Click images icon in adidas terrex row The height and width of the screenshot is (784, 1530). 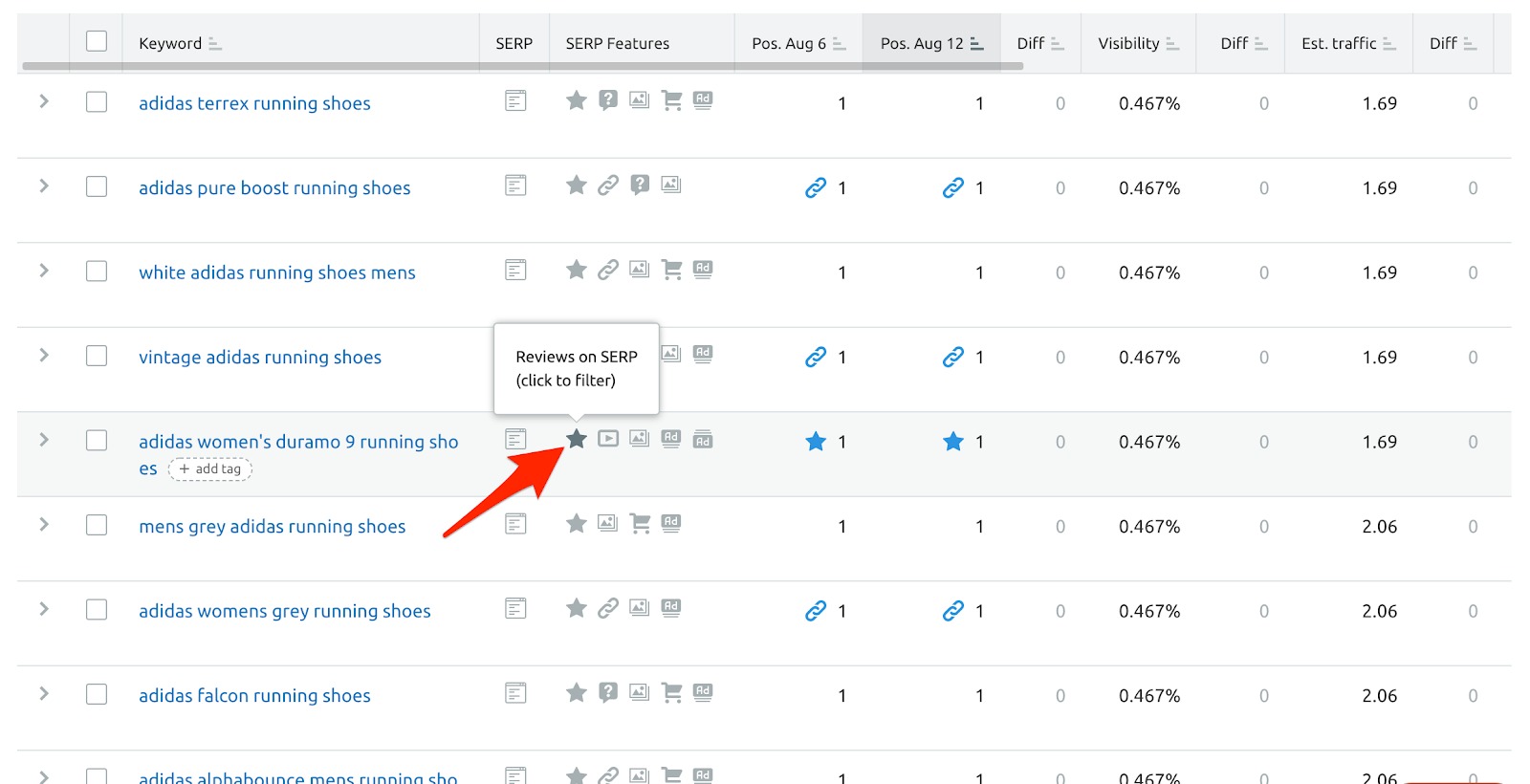click(640, 100)
